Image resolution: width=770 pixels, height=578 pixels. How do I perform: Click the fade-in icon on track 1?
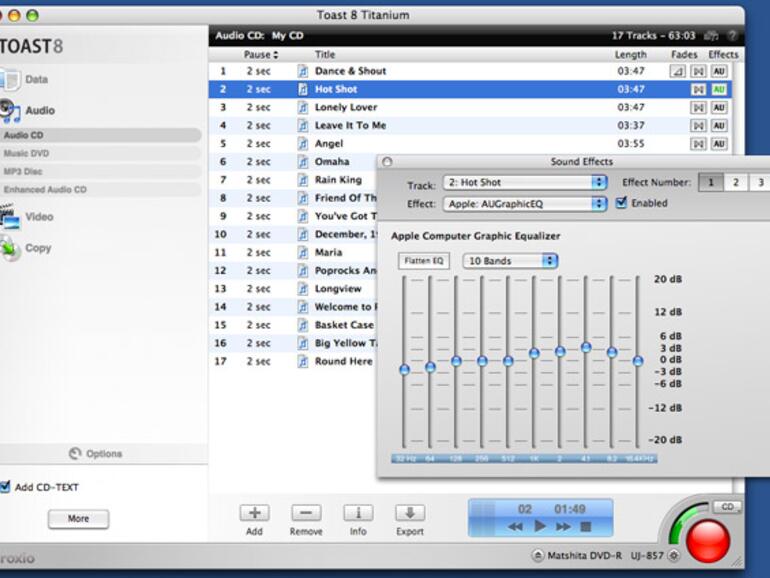[678, 71]
